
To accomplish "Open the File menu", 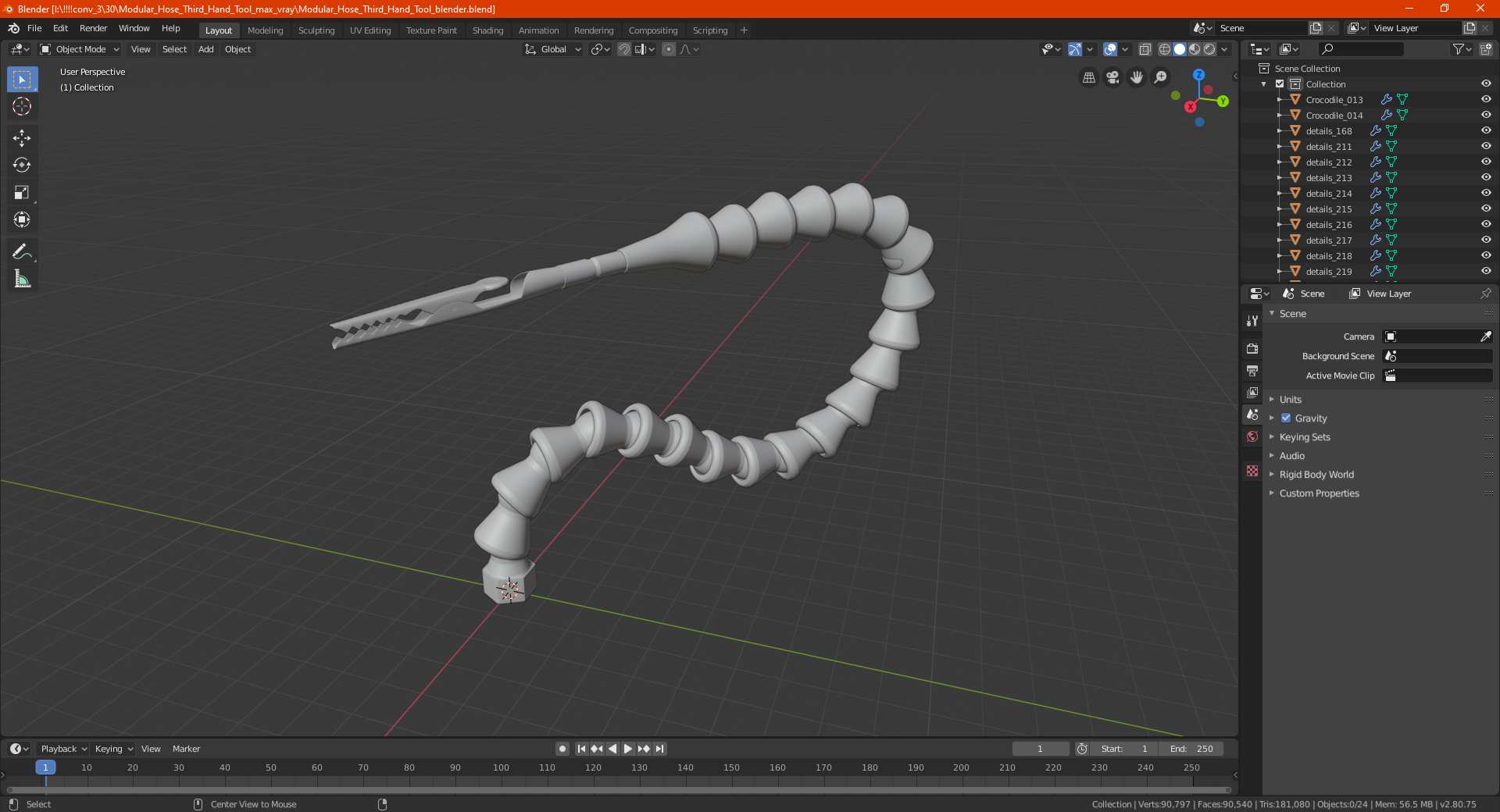I will pyautogui.click(x=34, y=28).
